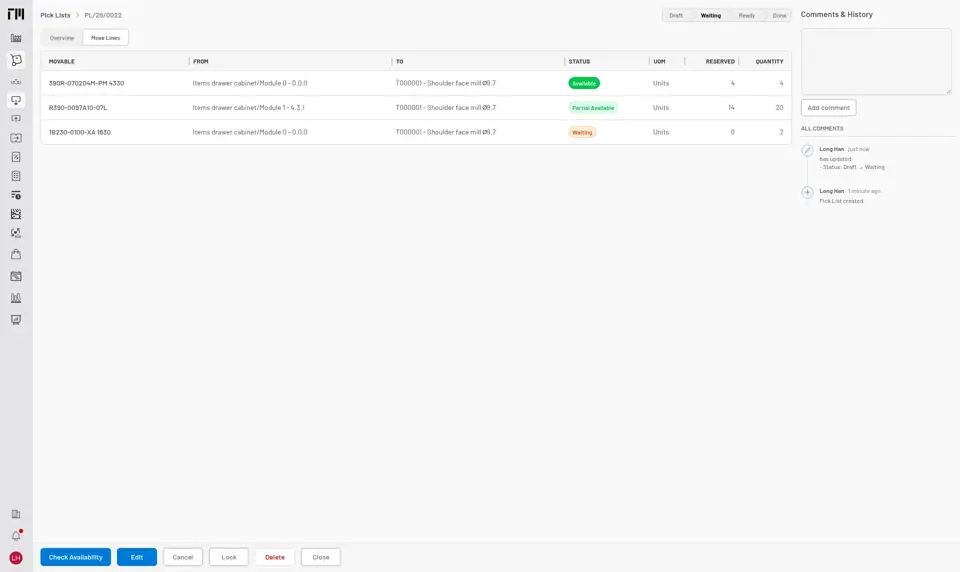This screenshot has height=572, width=960.
Task: Open the lined list document sidebar icon
Action: pyautogui.click(x=16, y=176)
